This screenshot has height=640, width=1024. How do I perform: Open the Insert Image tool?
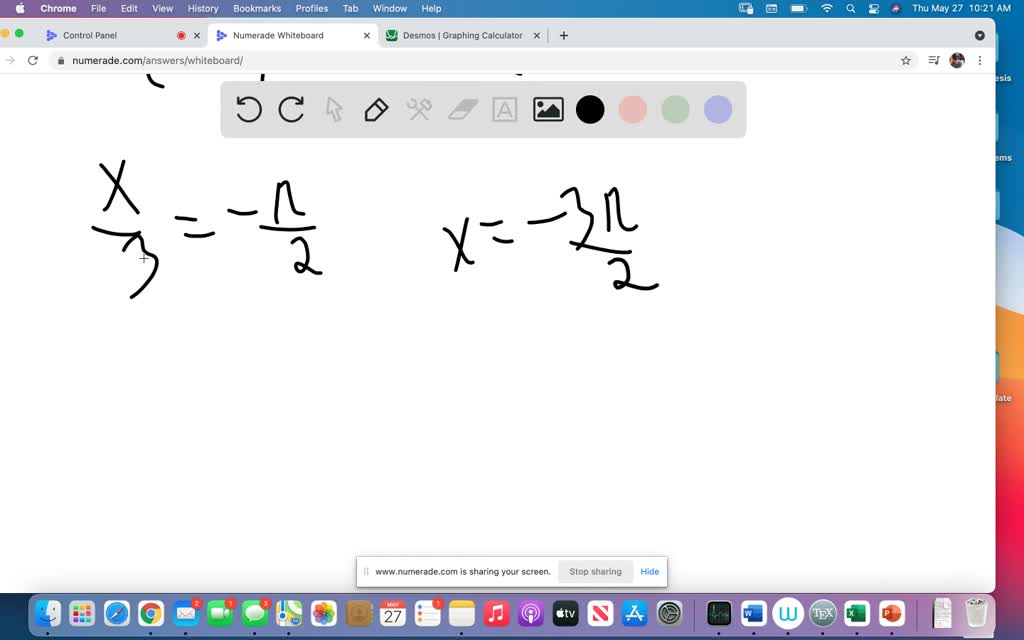[547, 110]
